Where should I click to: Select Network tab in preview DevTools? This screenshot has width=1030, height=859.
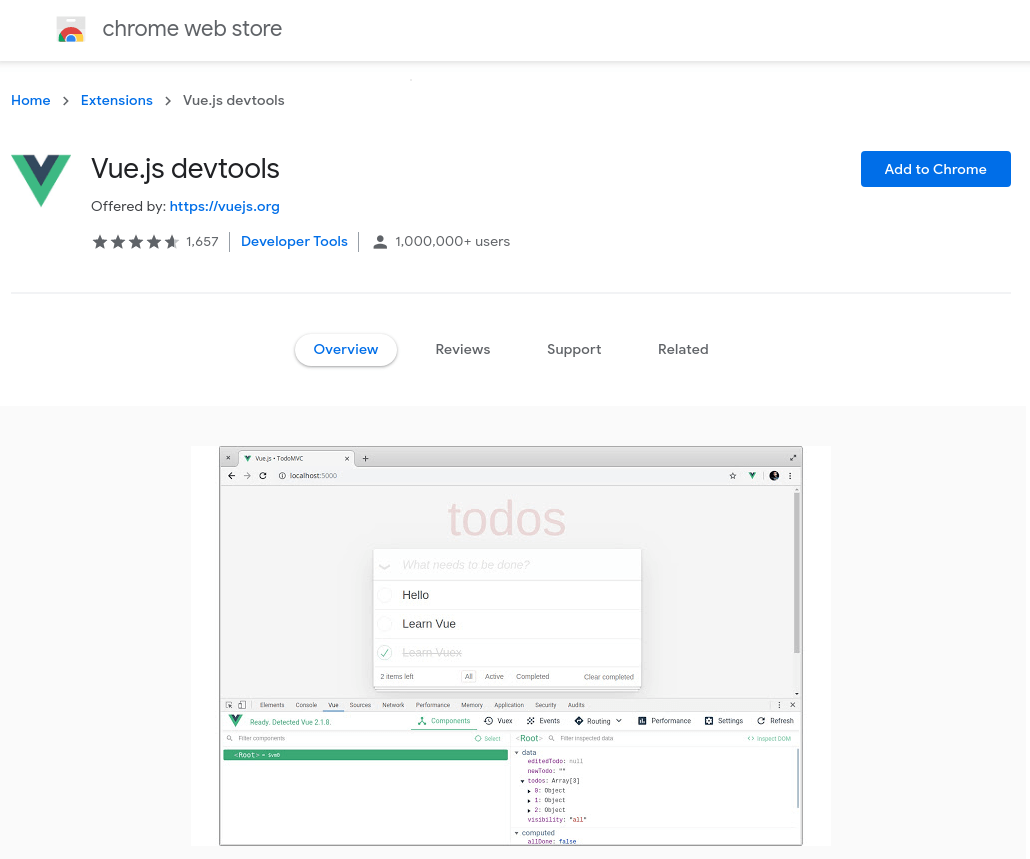393,705
